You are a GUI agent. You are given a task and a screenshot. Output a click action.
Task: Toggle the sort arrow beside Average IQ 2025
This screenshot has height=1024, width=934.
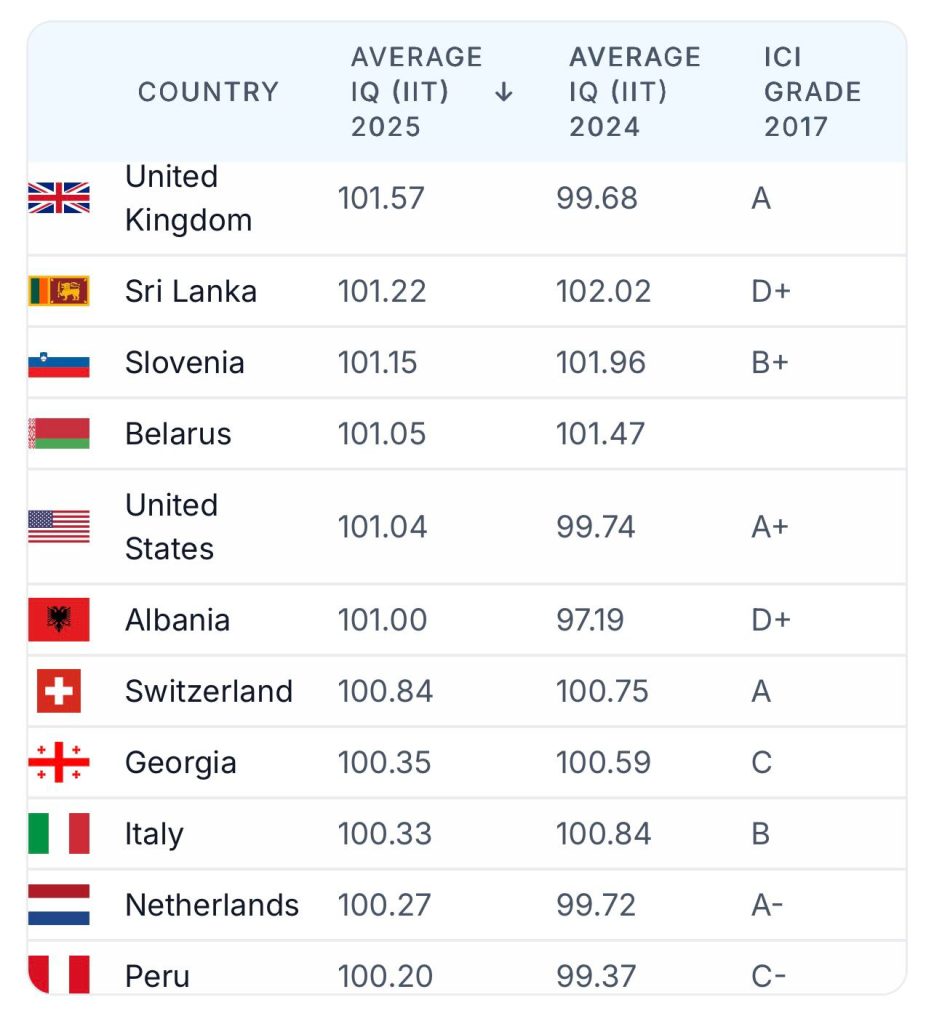click(504, 92)
